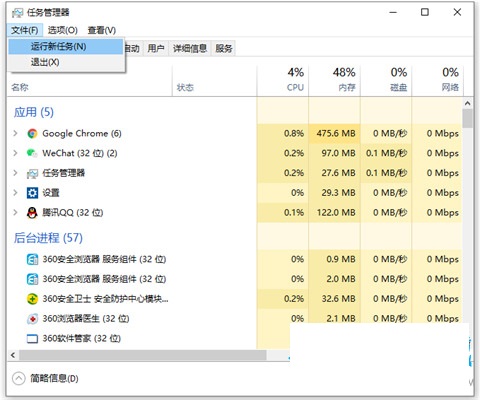Image resolution: width=480 pixels, height=400 pixels.
Task: Select the 后台进程 (57) group heading
Action: point(48,238)
